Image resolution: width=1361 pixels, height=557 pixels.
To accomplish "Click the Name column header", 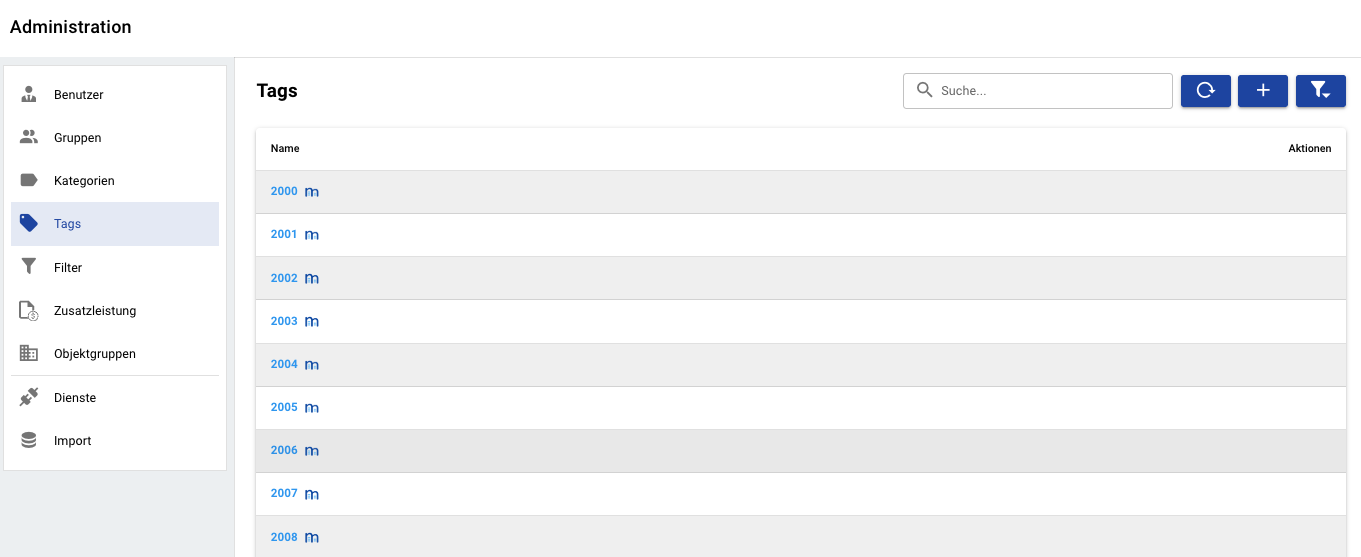I will pos(285,148).
